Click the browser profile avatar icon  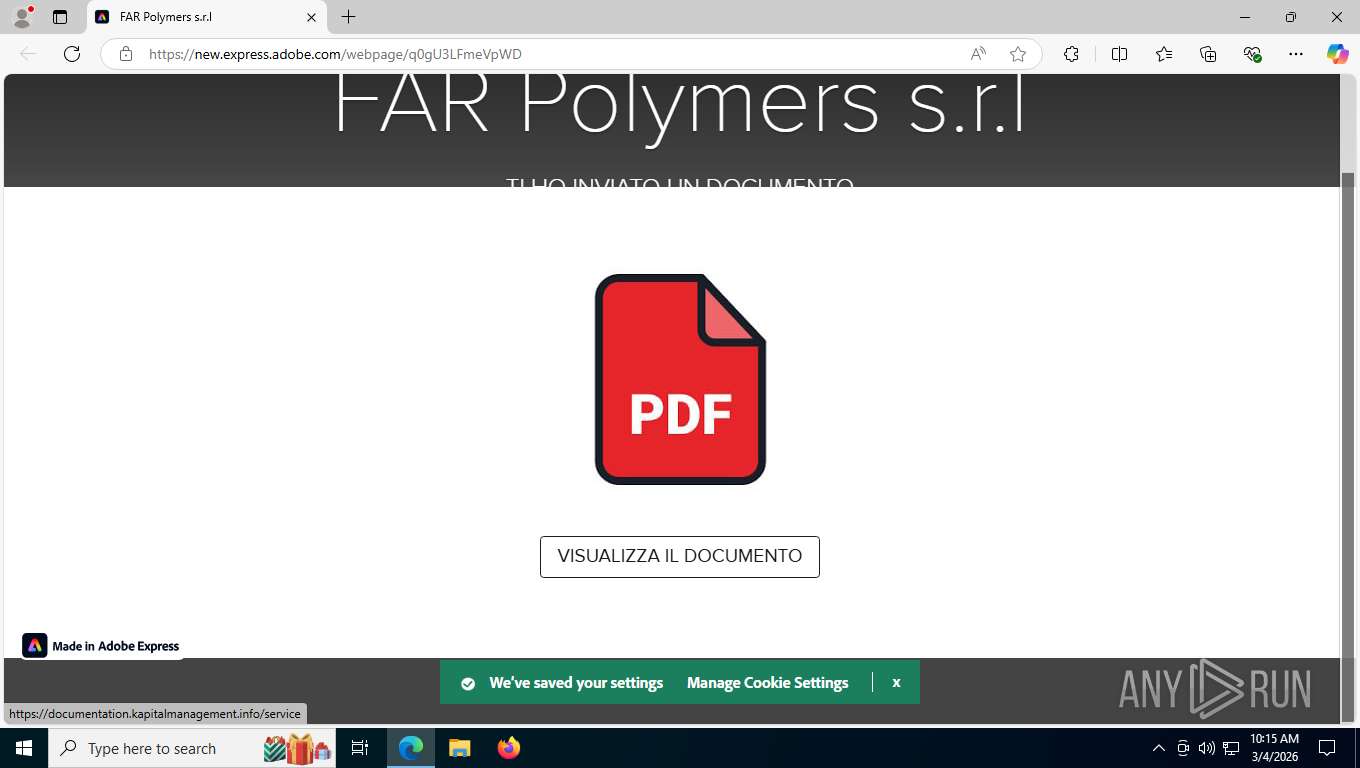tap(22, 17)
